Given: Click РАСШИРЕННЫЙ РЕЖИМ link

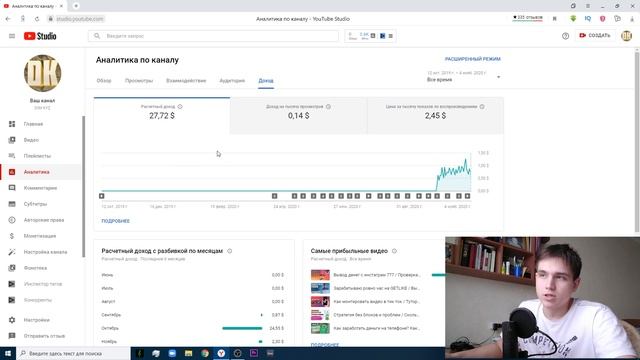Looking at the screenshot, I should (473, 59).
